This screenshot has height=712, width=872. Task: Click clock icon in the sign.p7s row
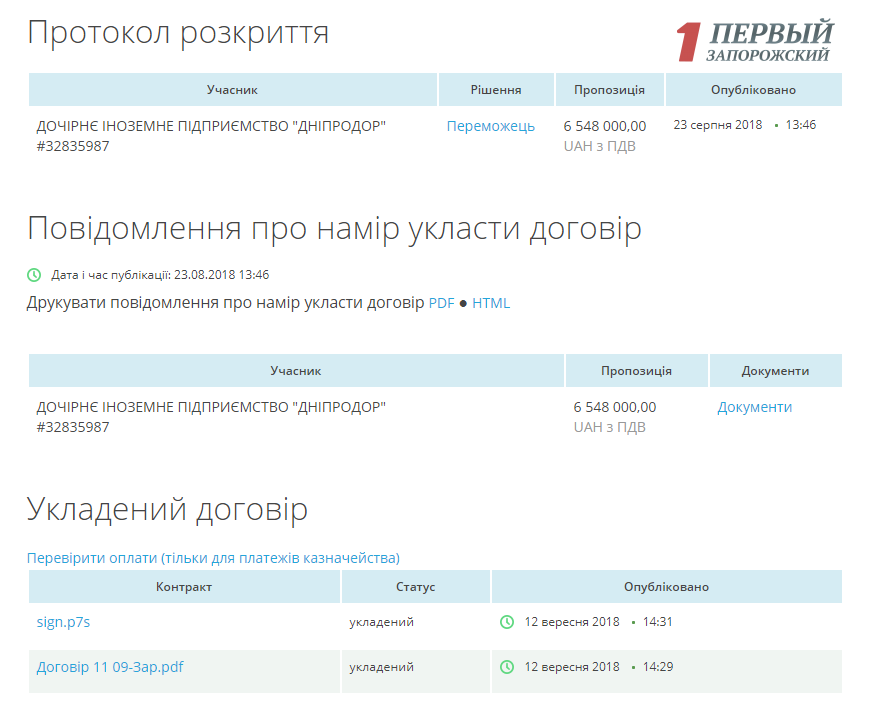pyautogui.click(x=507, y=622)
